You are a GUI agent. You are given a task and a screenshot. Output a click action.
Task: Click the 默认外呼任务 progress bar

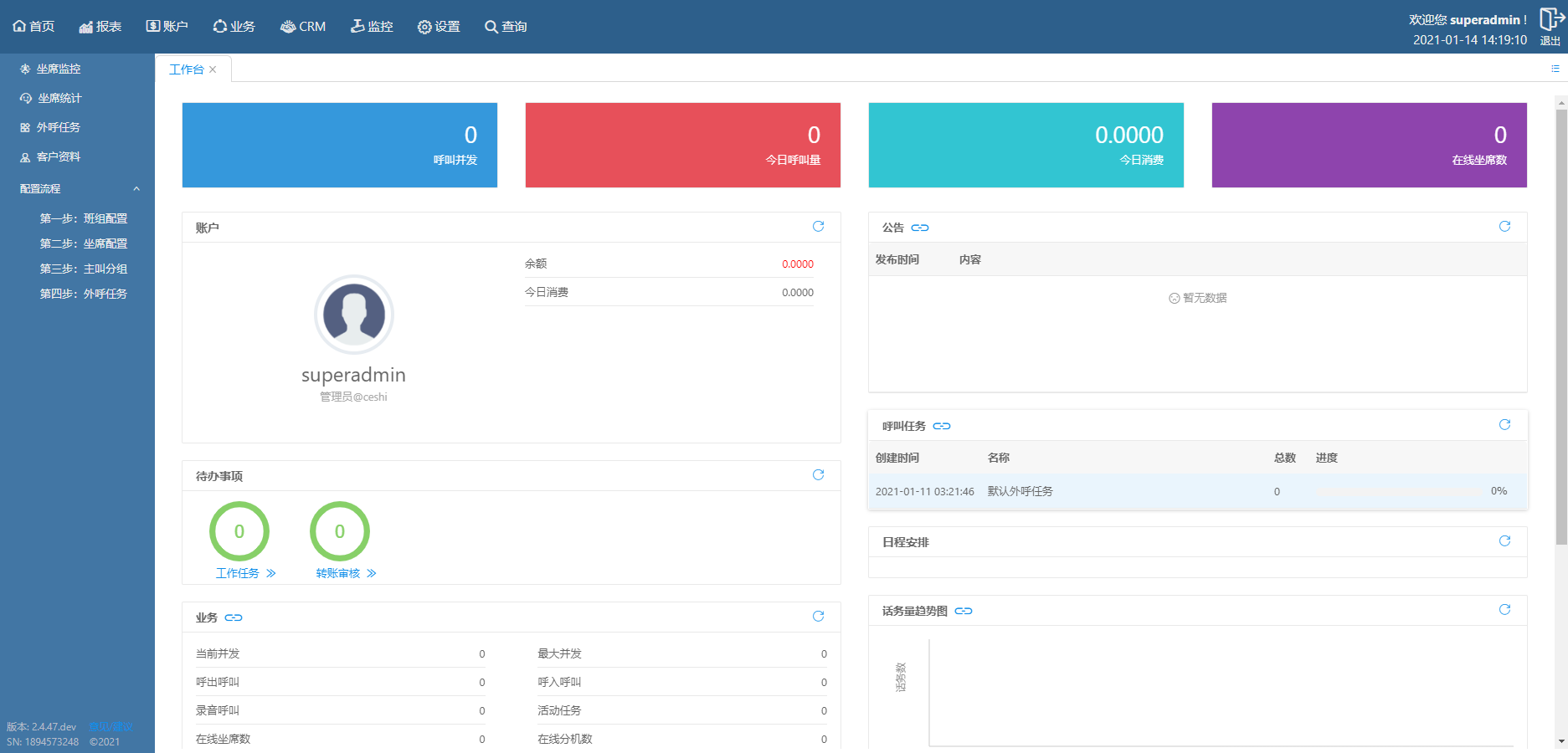[x=1399, y=492]
